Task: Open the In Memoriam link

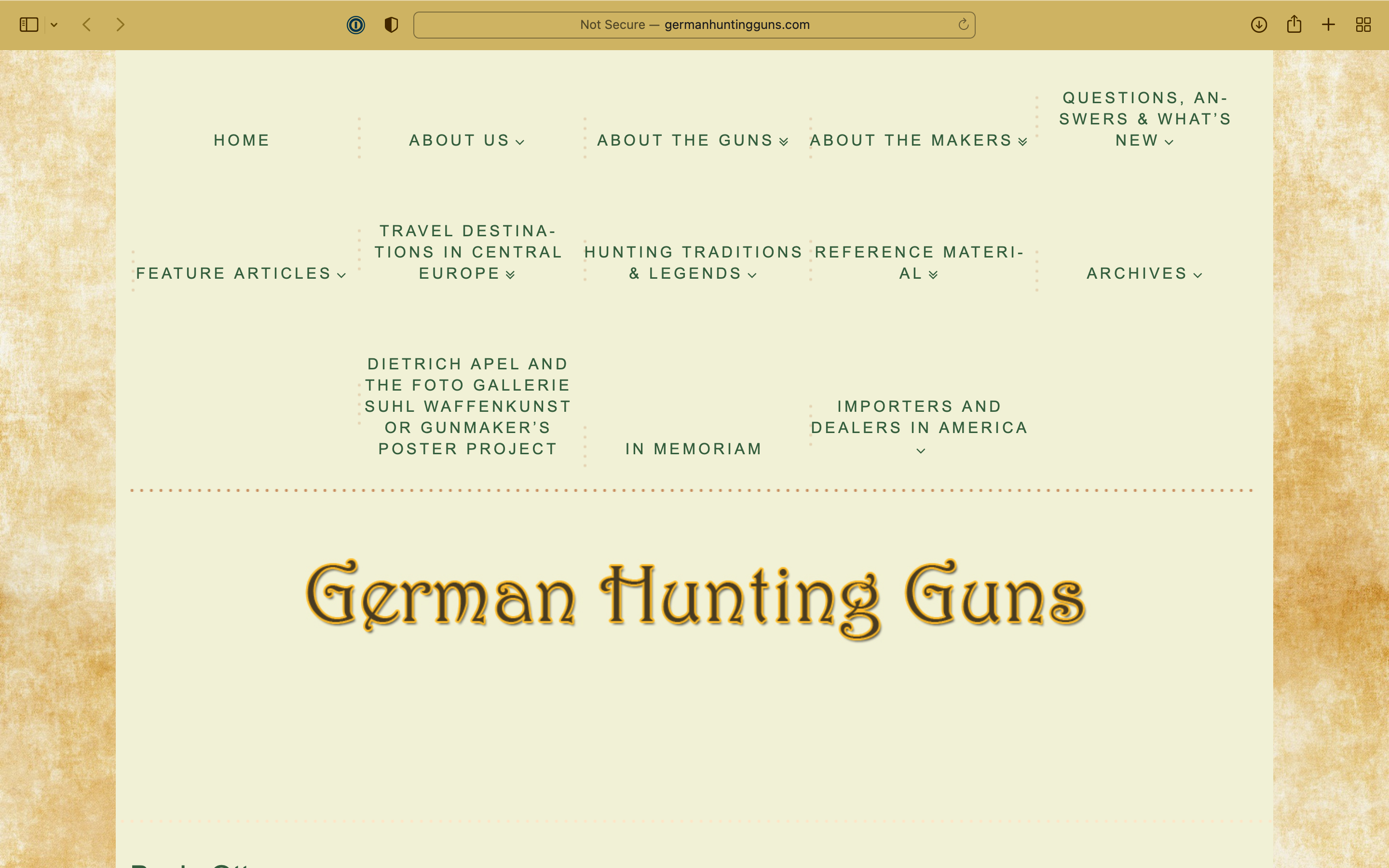Action: coord(694,449)
